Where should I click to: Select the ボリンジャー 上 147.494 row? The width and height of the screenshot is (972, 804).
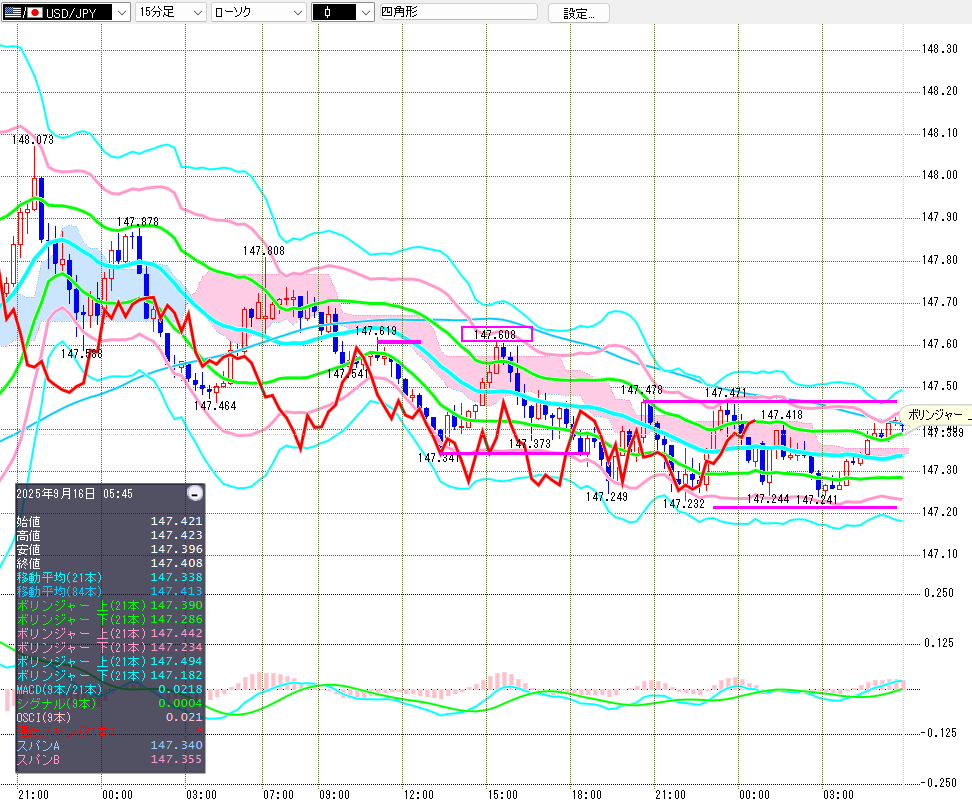coord(110,661)
